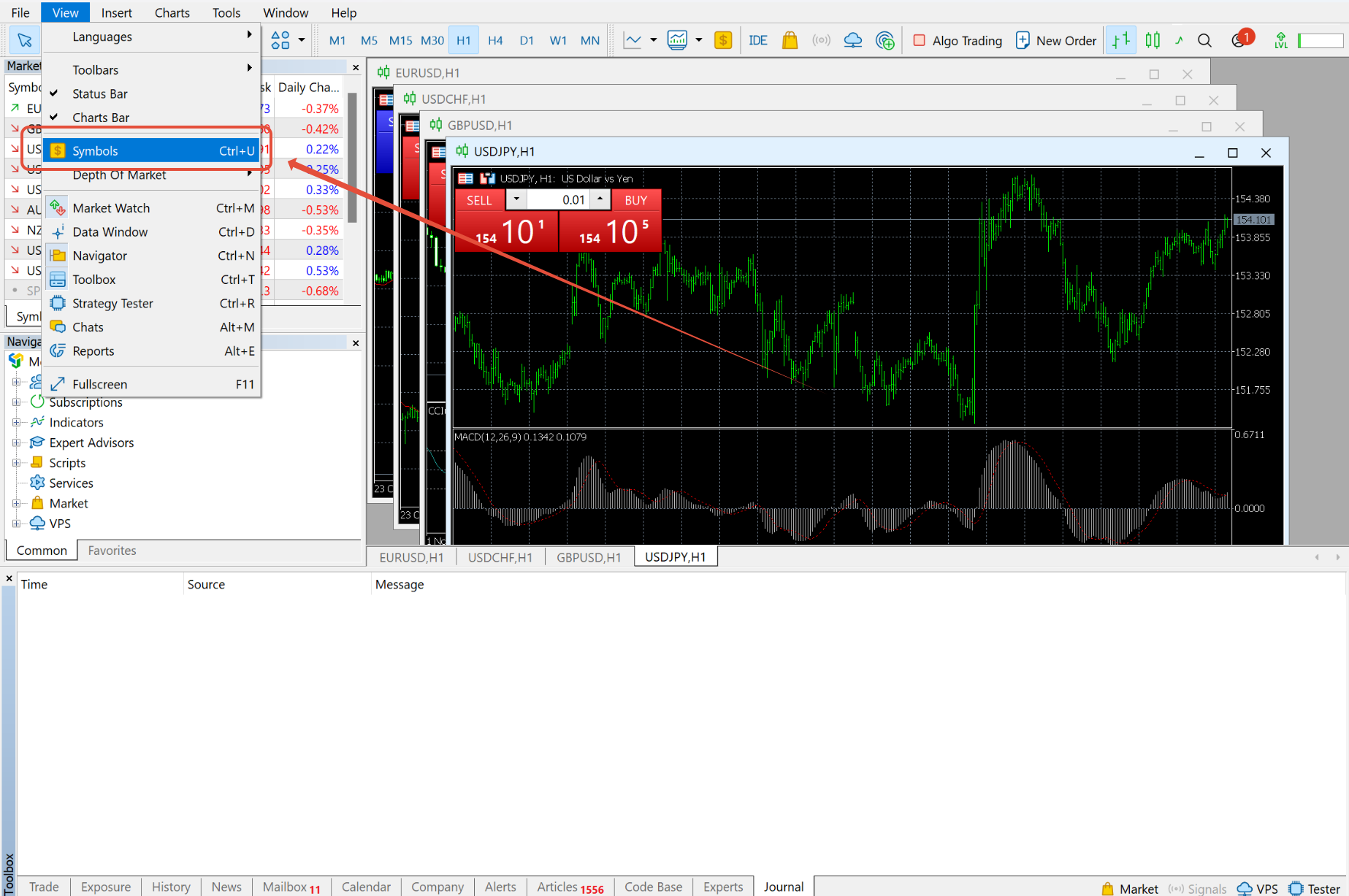Switch timeframe to H4
Screen dimensions: 1349x896
tap(495, 40)
